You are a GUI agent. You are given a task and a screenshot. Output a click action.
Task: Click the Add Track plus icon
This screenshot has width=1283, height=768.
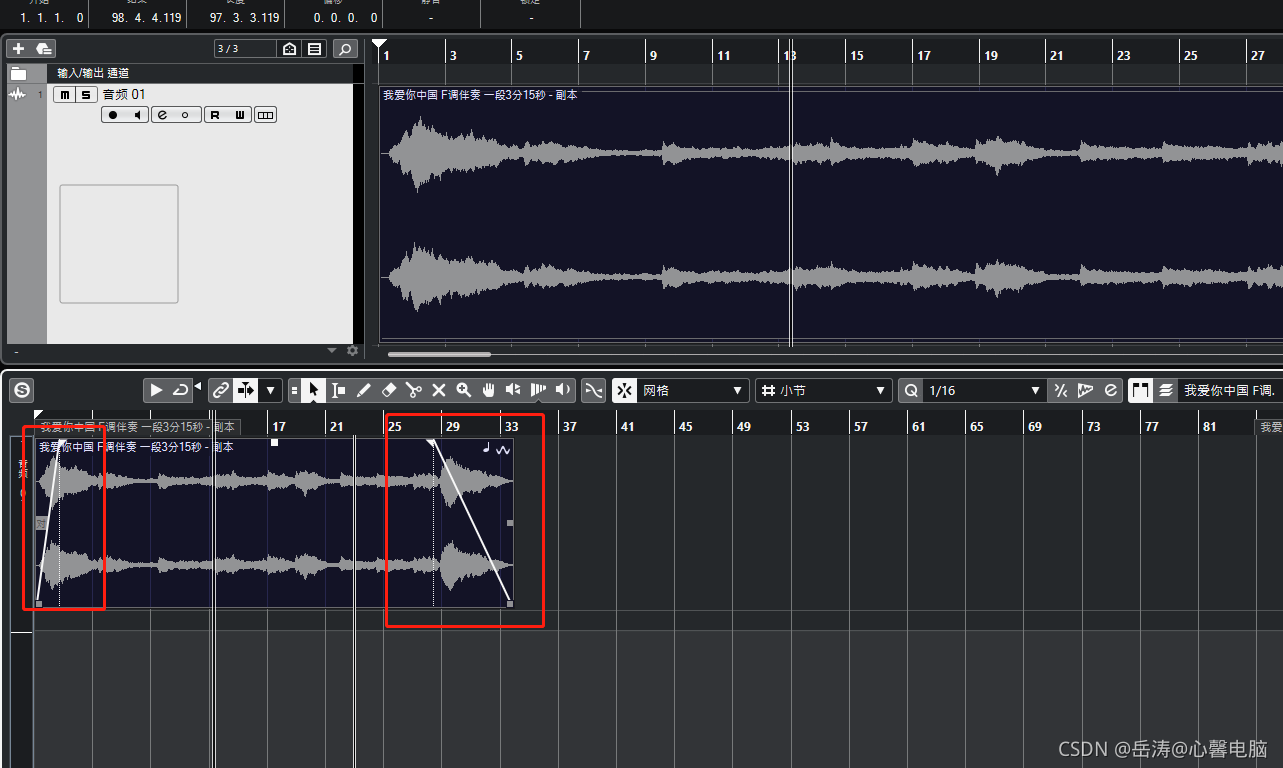pos(18,48)
